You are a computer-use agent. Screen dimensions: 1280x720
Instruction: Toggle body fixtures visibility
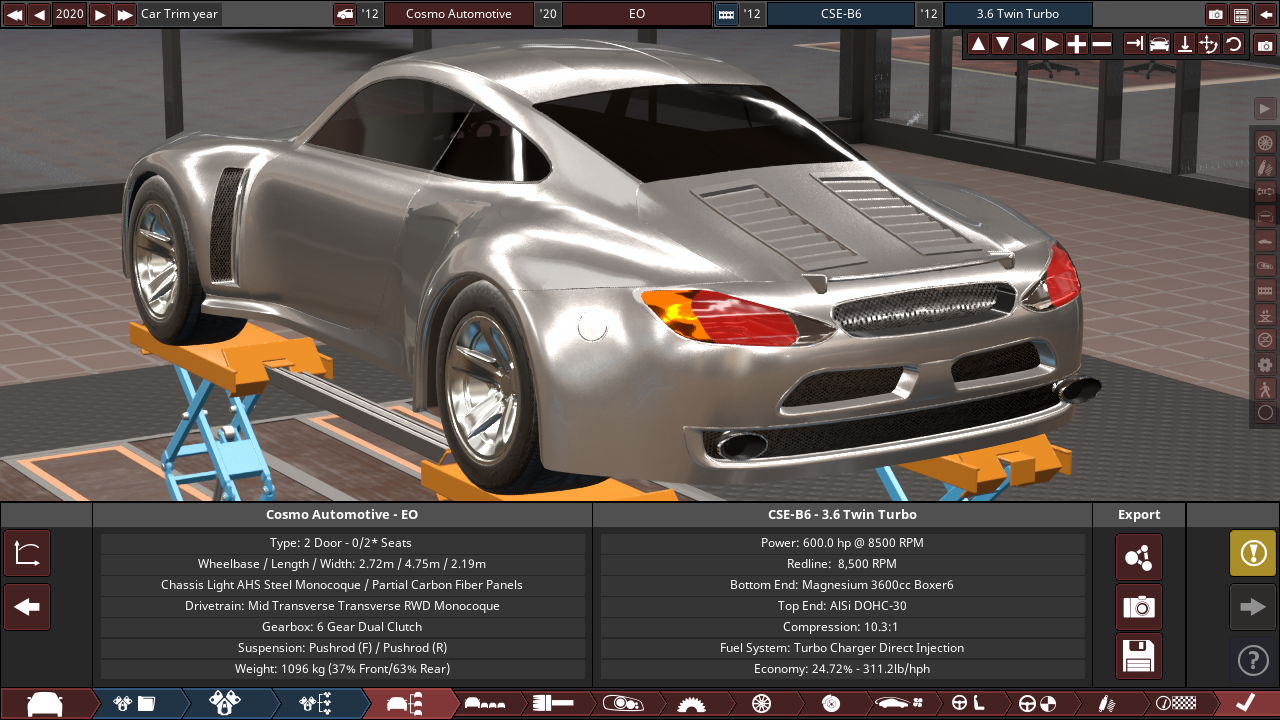[1265, 265]
